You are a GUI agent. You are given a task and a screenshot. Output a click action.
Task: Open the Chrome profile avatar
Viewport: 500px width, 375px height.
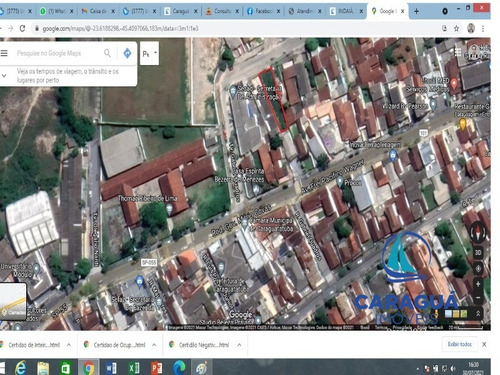coord(471,29)
